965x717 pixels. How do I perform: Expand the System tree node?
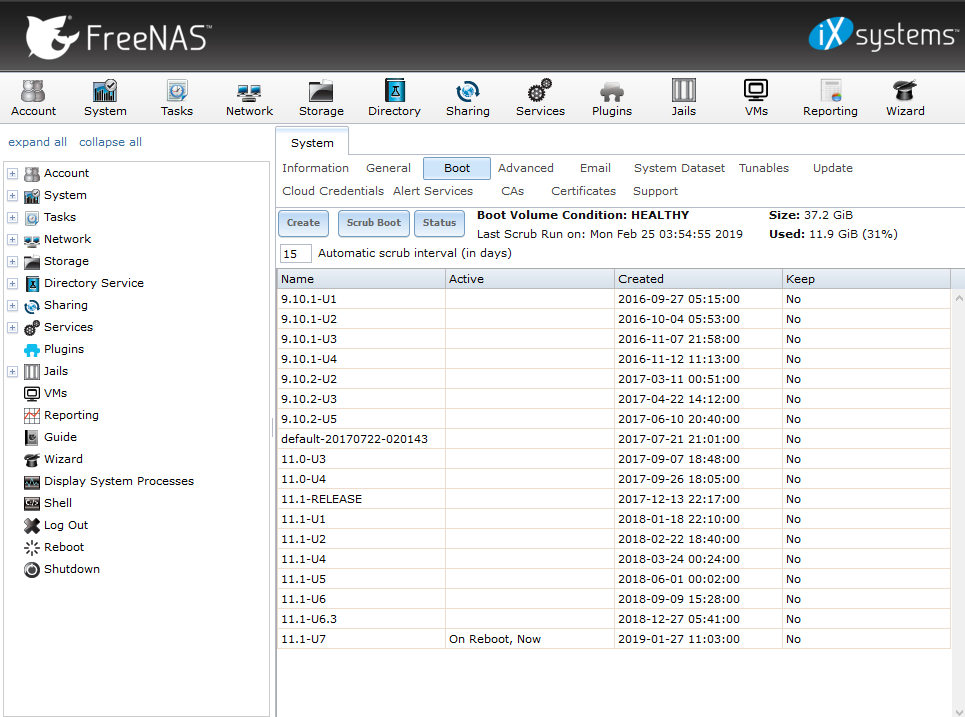tap(12, 196)
